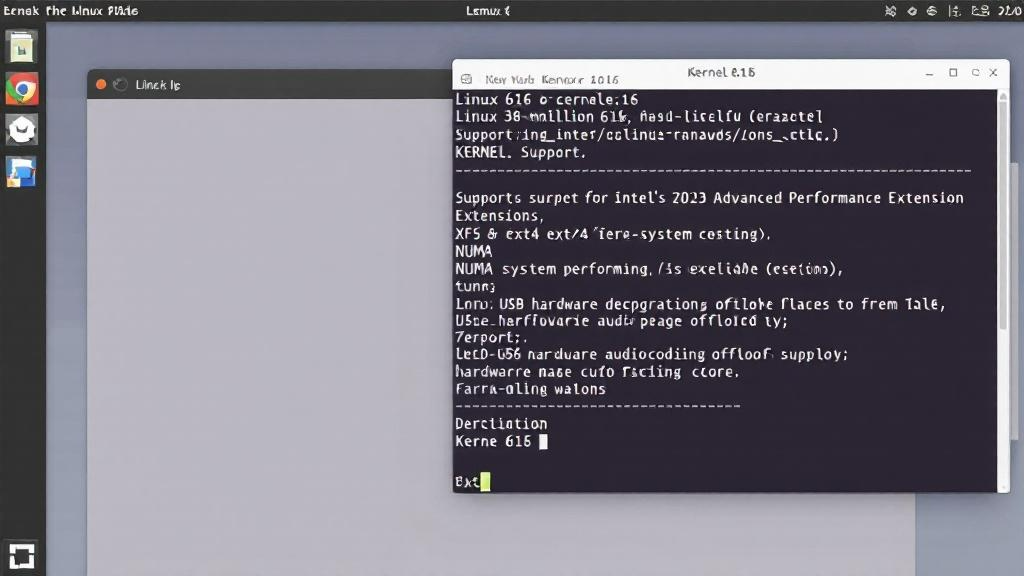The height and width of the screenshot is (576, 1024).
Task: Click the Linck window title
Action: [157, 85]
